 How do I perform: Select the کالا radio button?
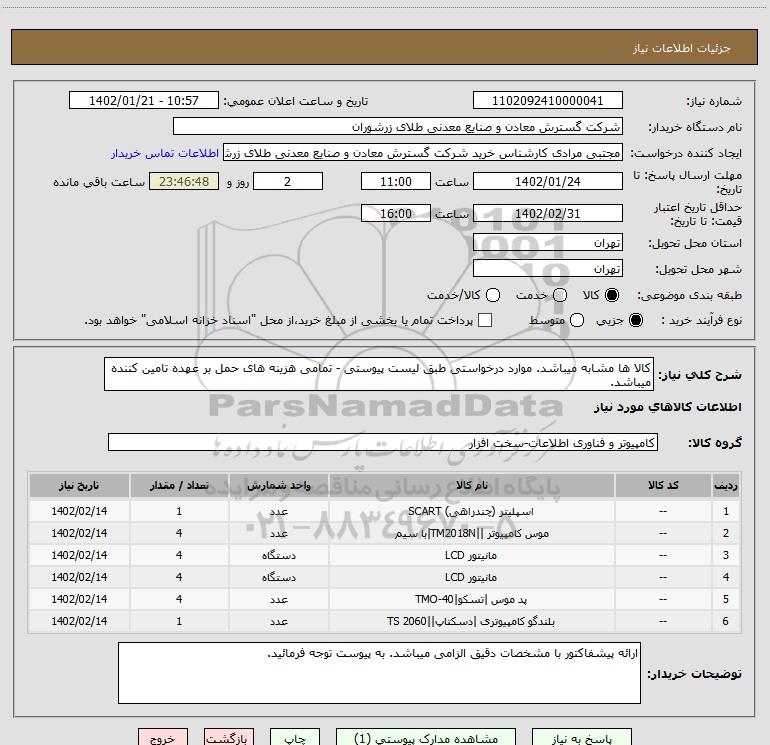612,295
